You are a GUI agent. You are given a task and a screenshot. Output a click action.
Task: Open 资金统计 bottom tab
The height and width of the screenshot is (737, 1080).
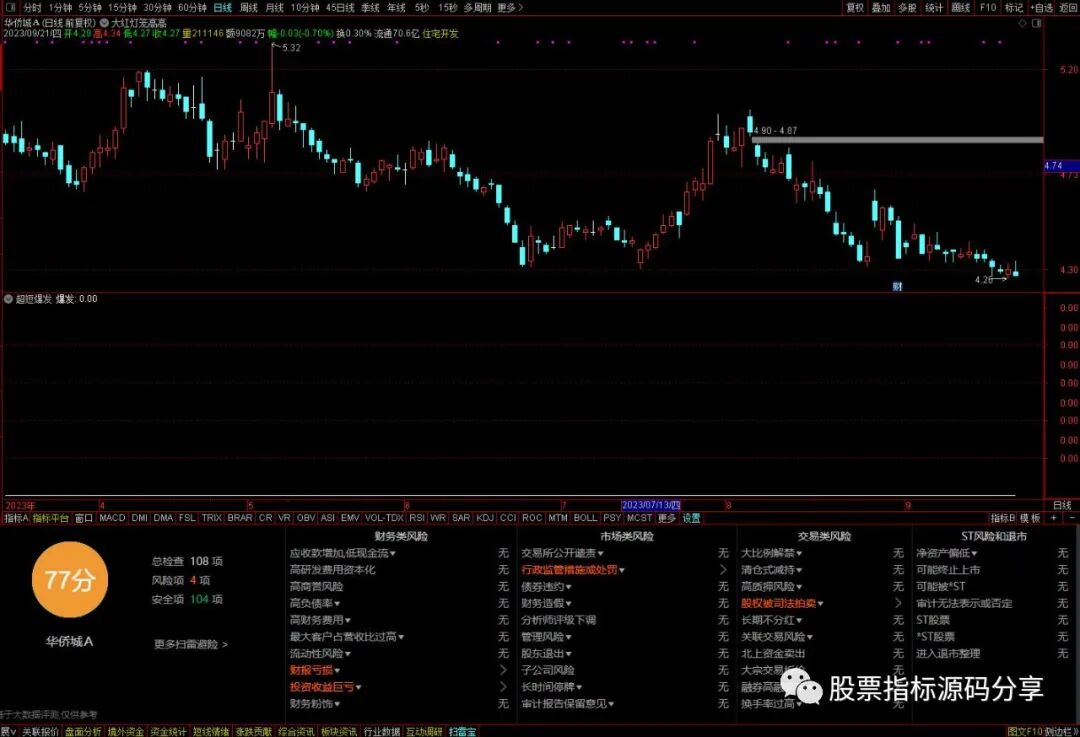pos(169,731)
